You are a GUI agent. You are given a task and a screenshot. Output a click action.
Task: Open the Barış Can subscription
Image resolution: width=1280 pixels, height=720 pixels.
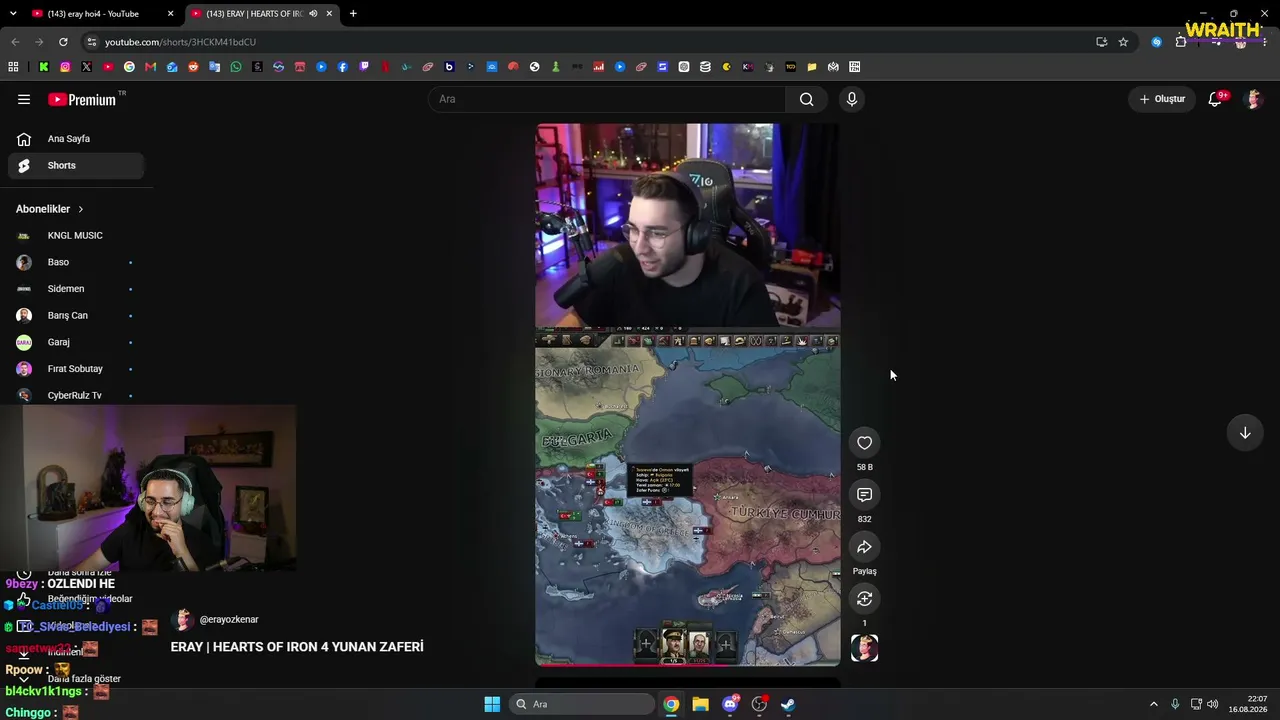(x=76, y=316)
